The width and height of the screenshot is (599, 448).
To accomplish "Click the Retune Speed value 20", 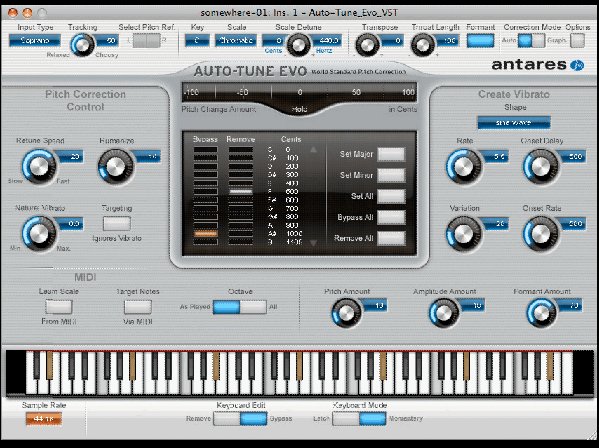I will coord(71,156).
